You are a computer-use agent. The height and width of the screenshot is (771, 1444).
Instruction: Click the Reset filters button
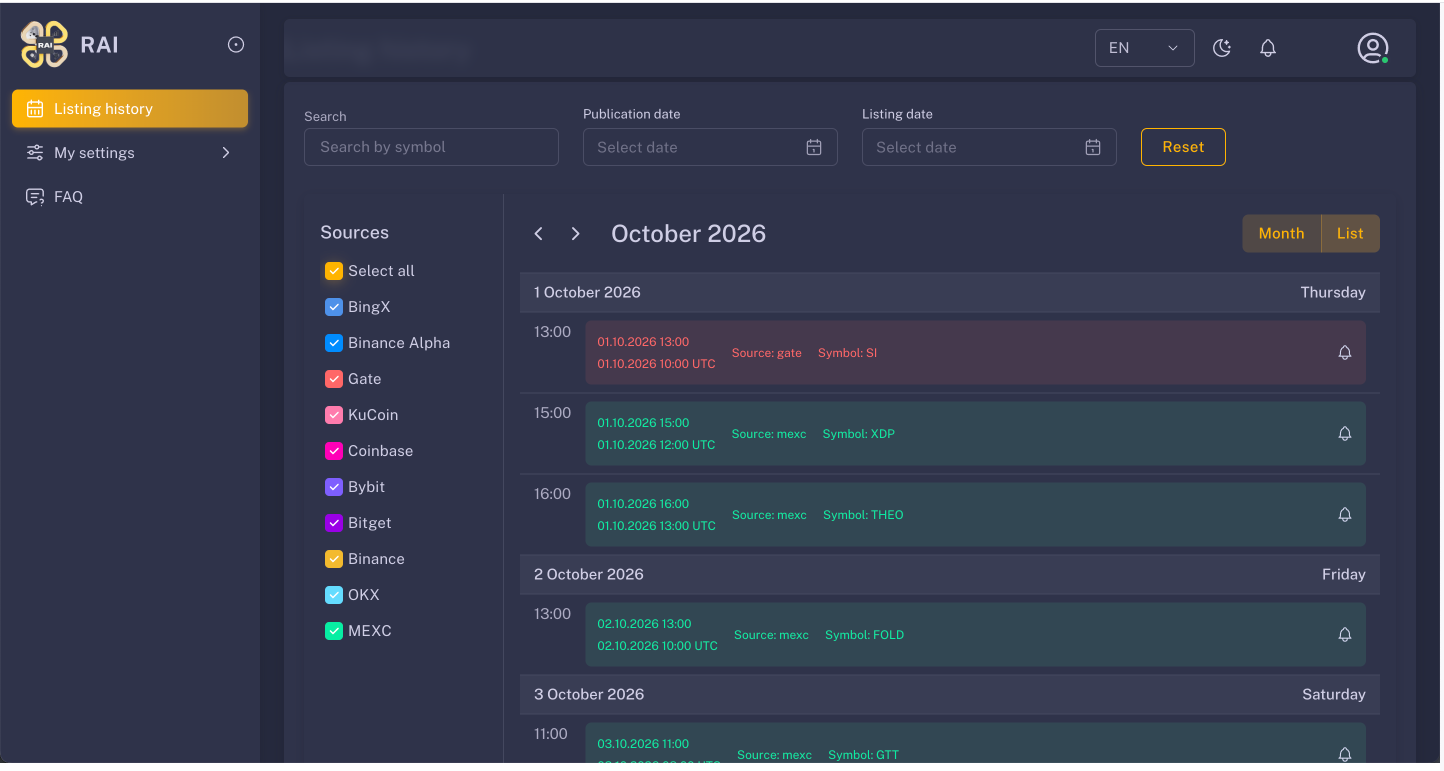coord(1183,147)
